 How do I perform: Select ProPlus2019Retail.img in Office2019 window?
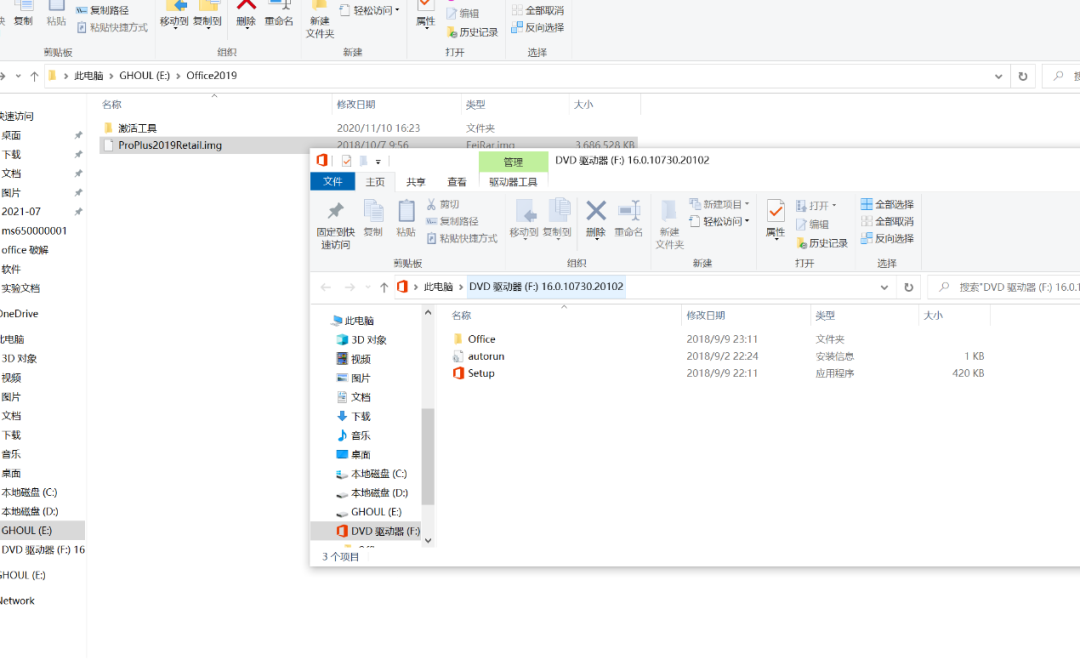click(x=169, y=145)
